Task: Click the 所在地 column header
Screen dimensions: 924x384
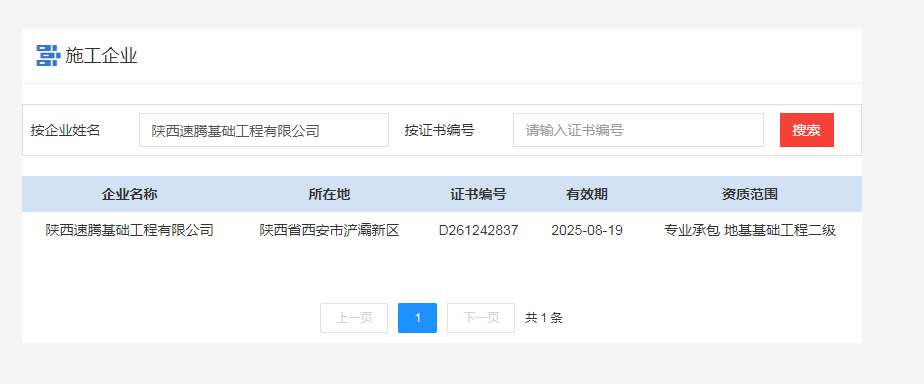Action: point(329,194)
